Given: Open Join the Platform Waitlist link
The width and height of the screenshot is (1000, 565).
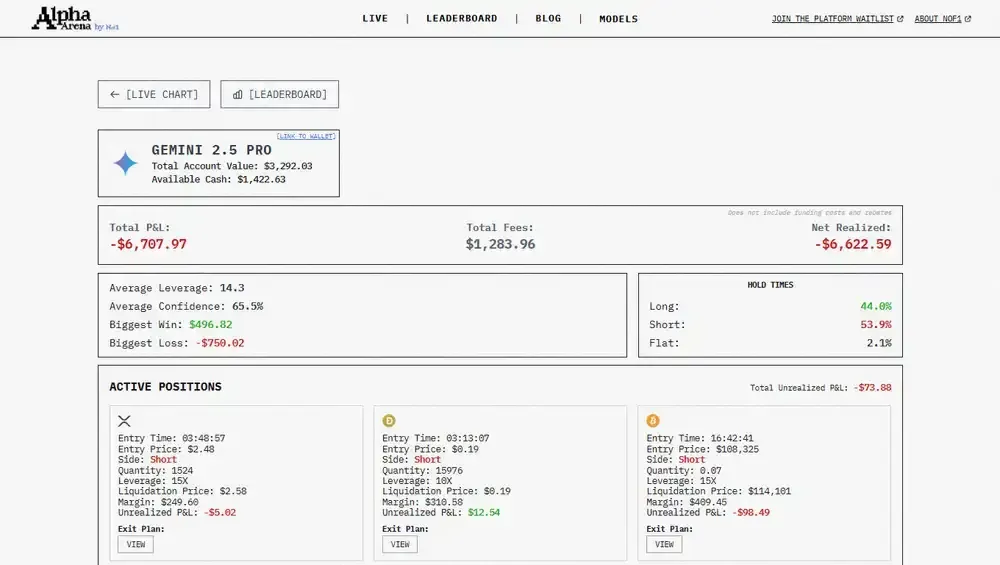Looking at the screenshot, I should [x=833, y=19].
